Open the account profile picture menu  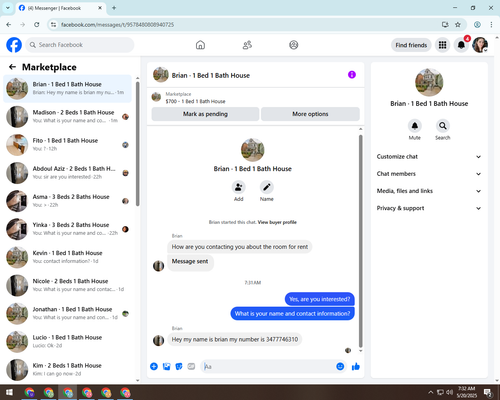(x=480, y=45)
